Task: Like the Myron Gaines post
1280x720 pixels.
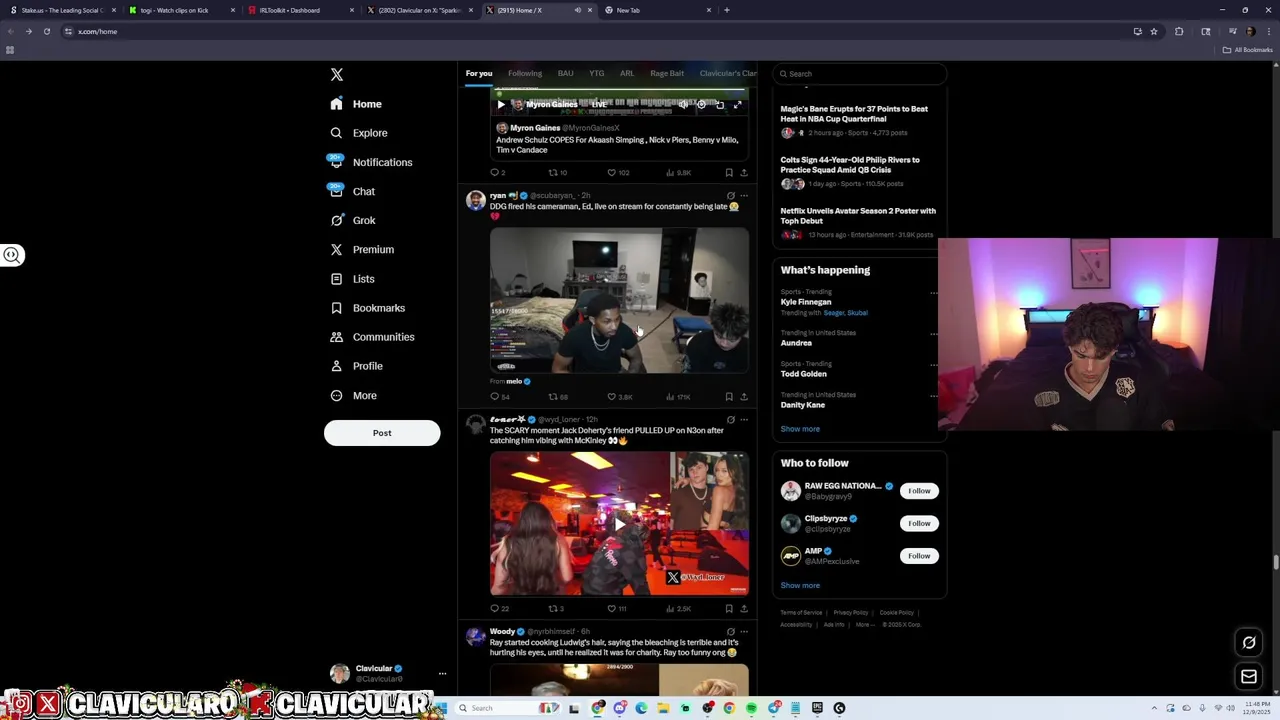Action: tap(618, 172)
